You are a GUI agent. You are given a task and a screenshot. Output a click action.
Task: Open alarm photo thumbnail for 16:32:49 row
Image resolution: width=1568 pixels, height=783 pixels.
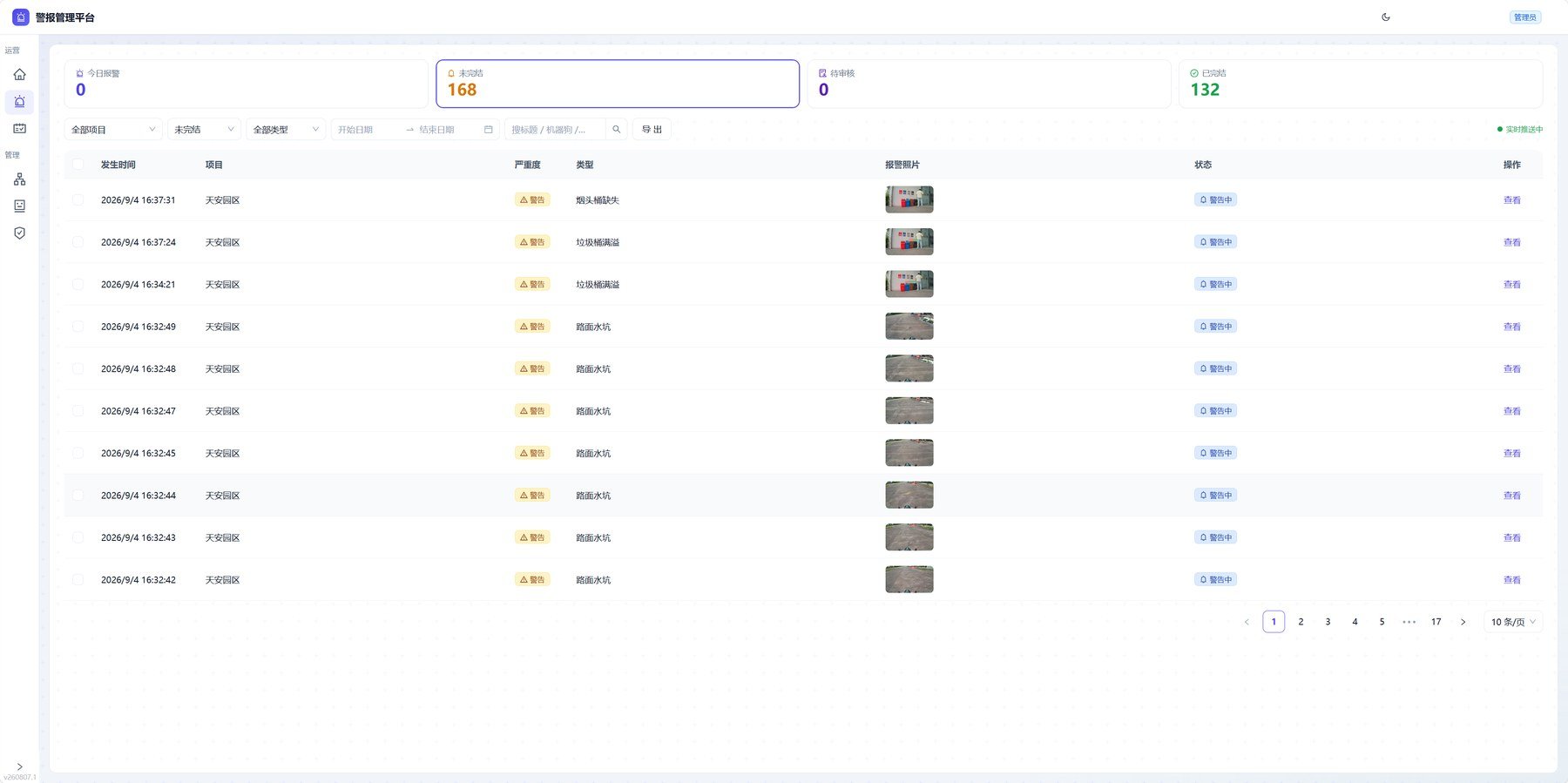point(909,327)
